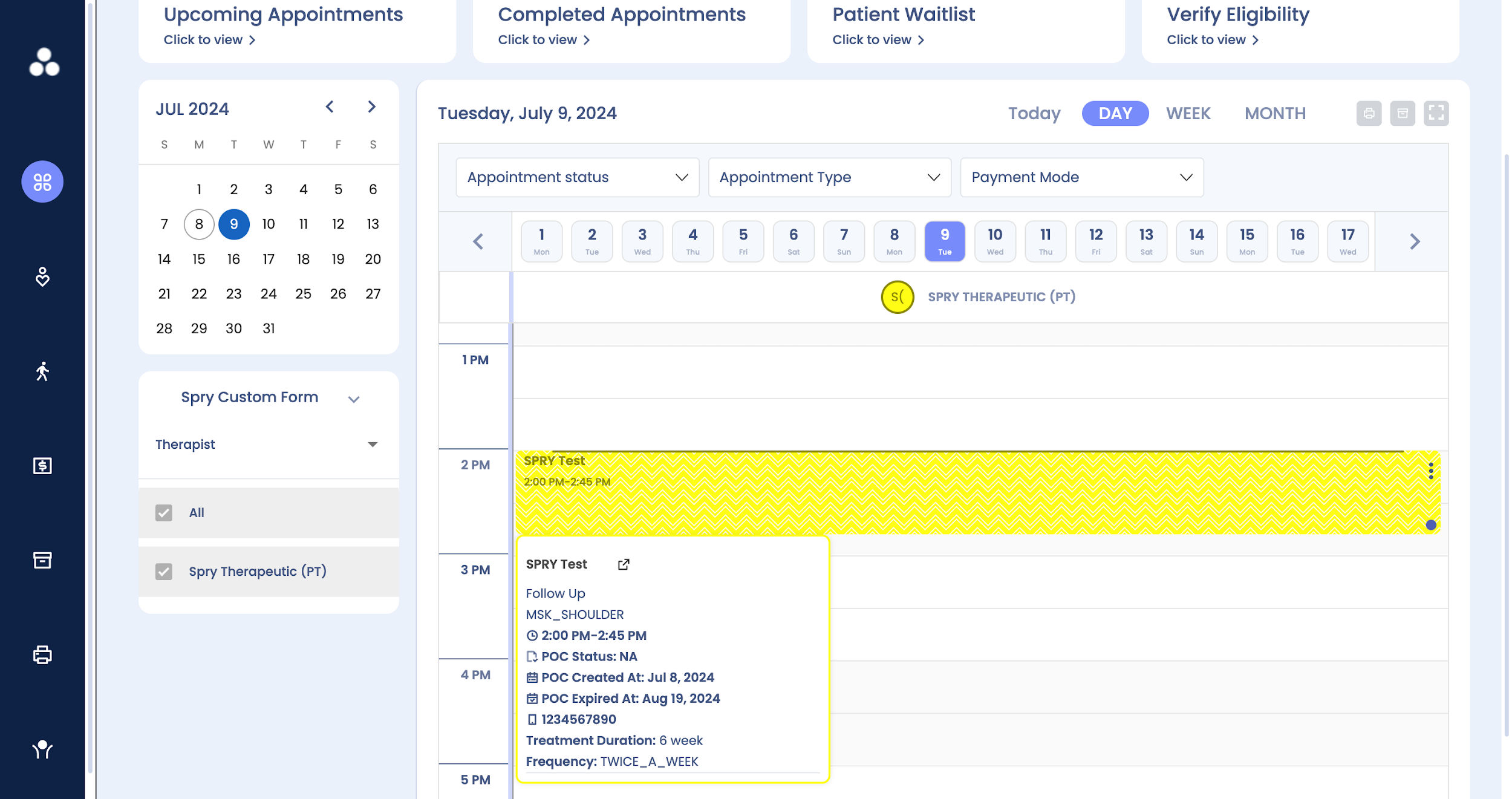This screenshot has width=1512, height=799.
Task: Uncheck the All therapists checkbox
Action: tap(164, 513)
